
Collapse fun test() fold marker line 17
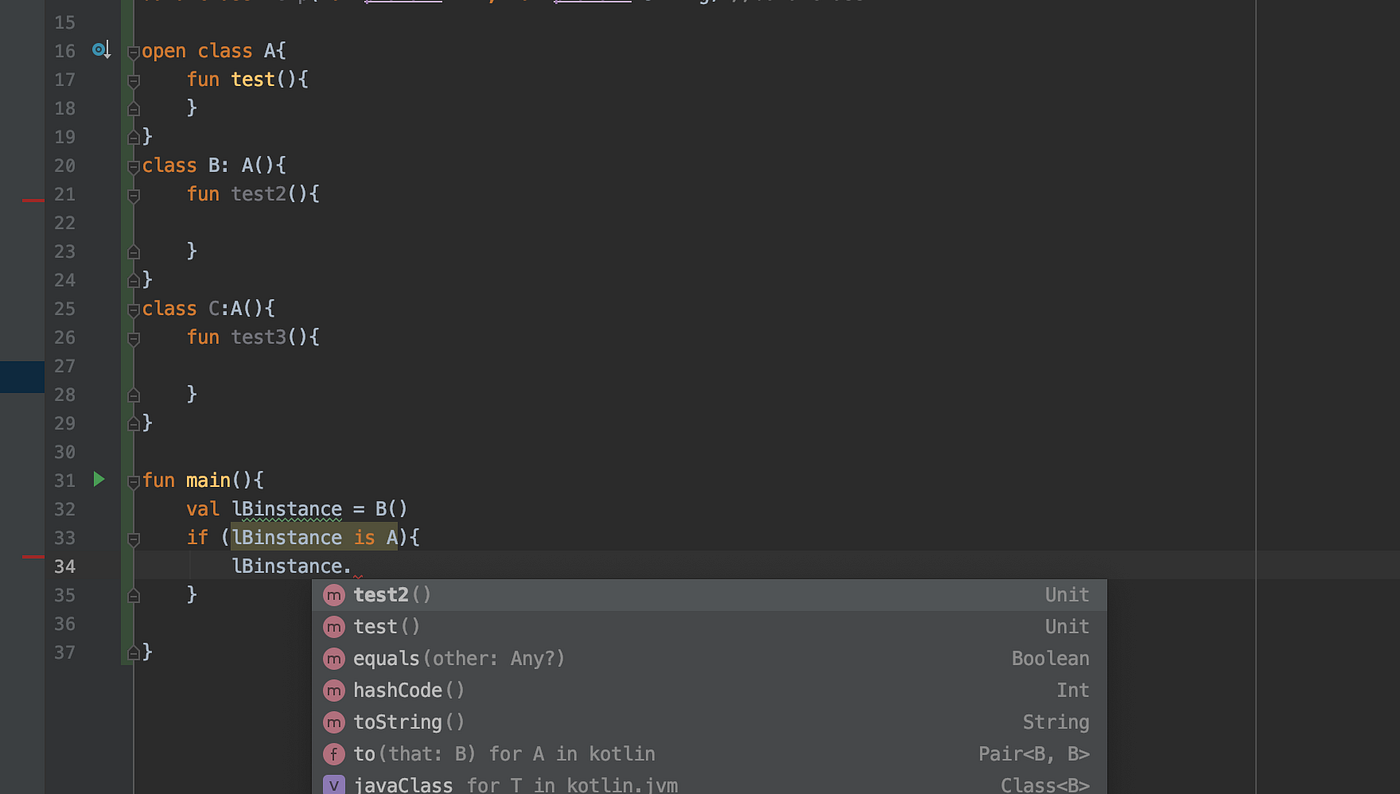click(x=133, y=80)
